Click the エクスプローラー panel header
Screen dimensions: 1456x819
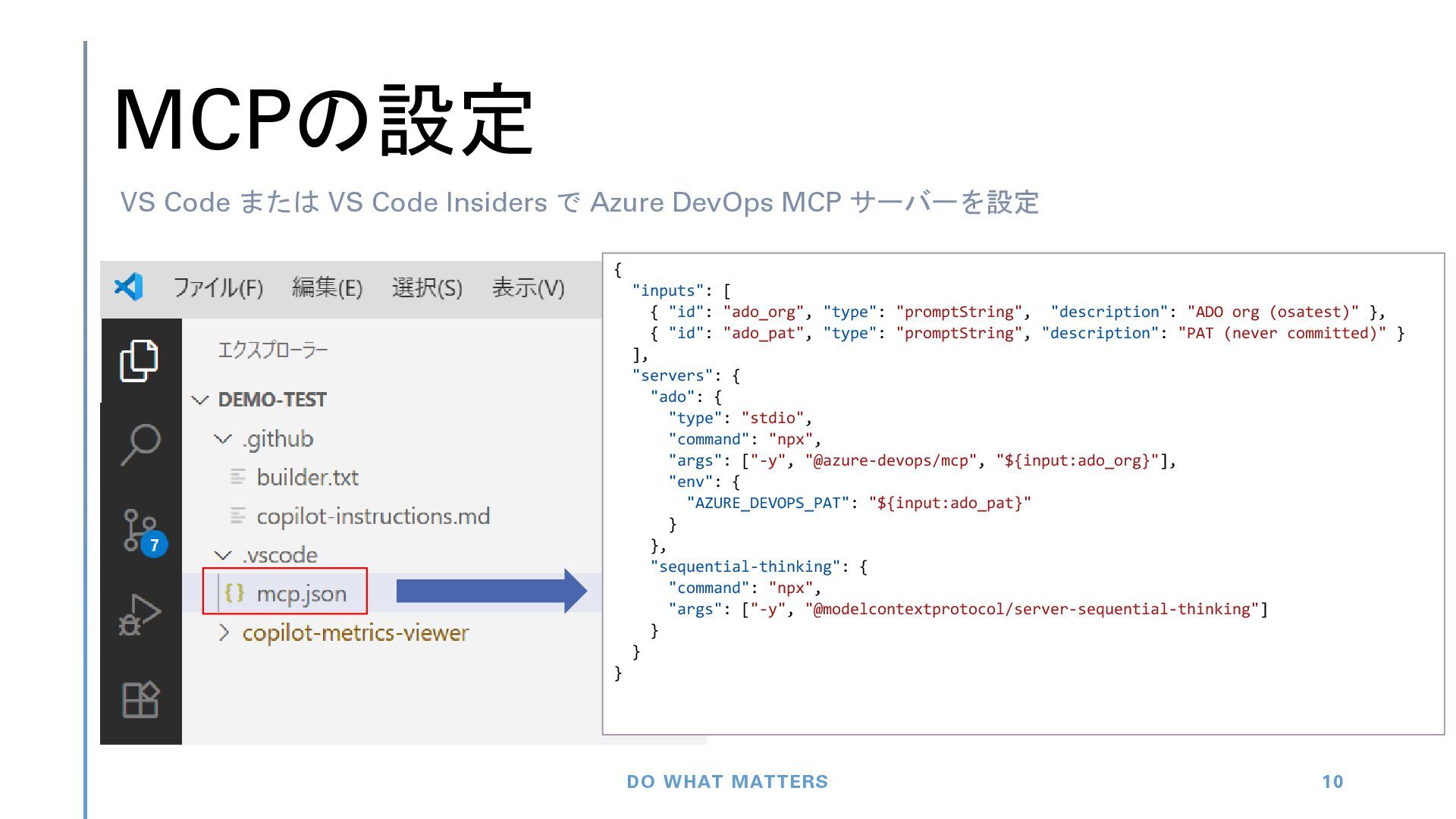click(x=273, y=350)
